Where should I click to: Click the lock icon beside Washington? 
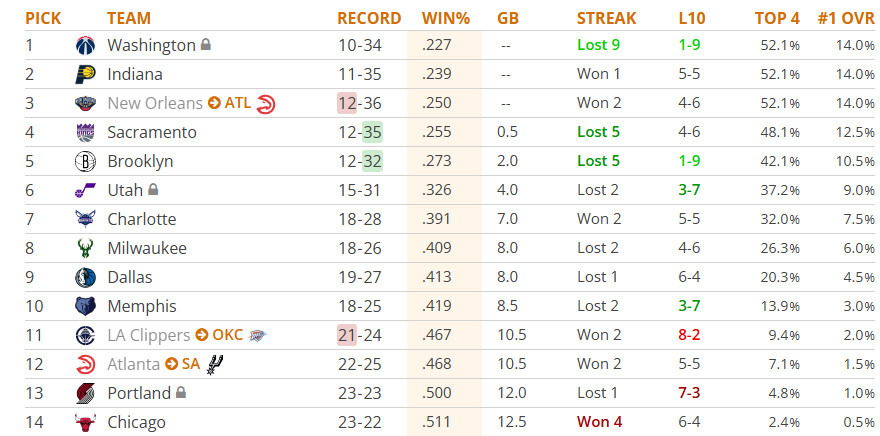206,44
